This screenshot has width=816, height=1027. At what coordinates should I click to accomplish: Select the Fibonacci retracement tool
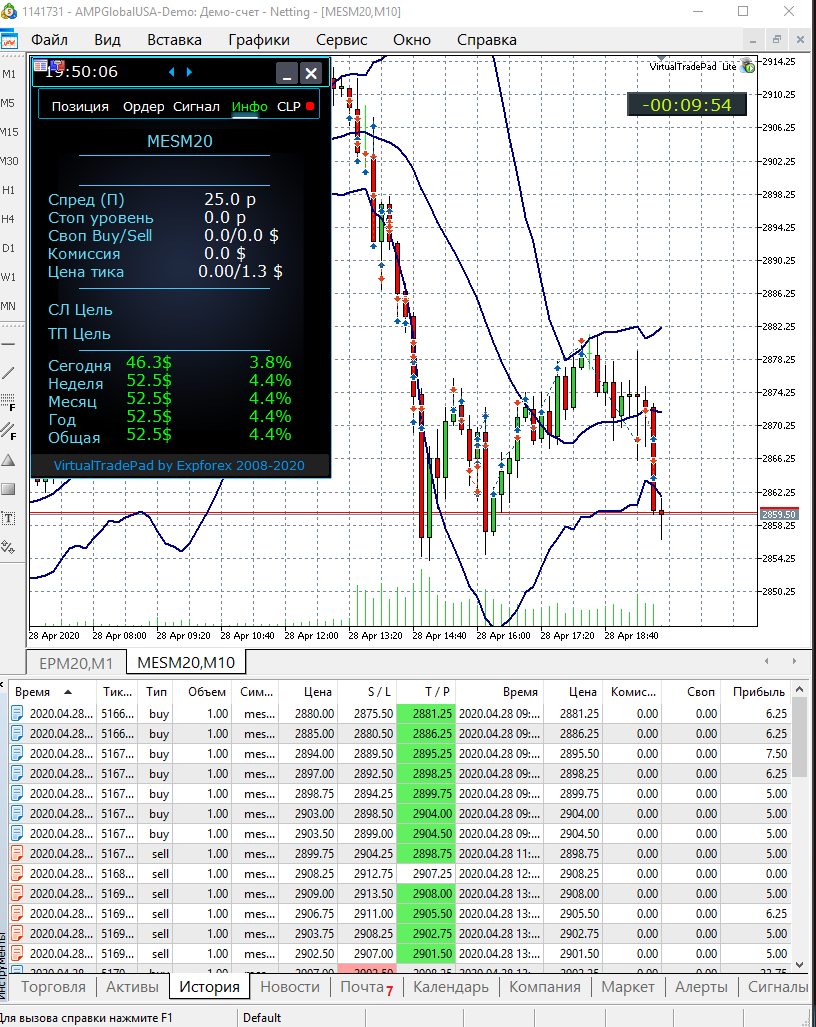(8, 401)
